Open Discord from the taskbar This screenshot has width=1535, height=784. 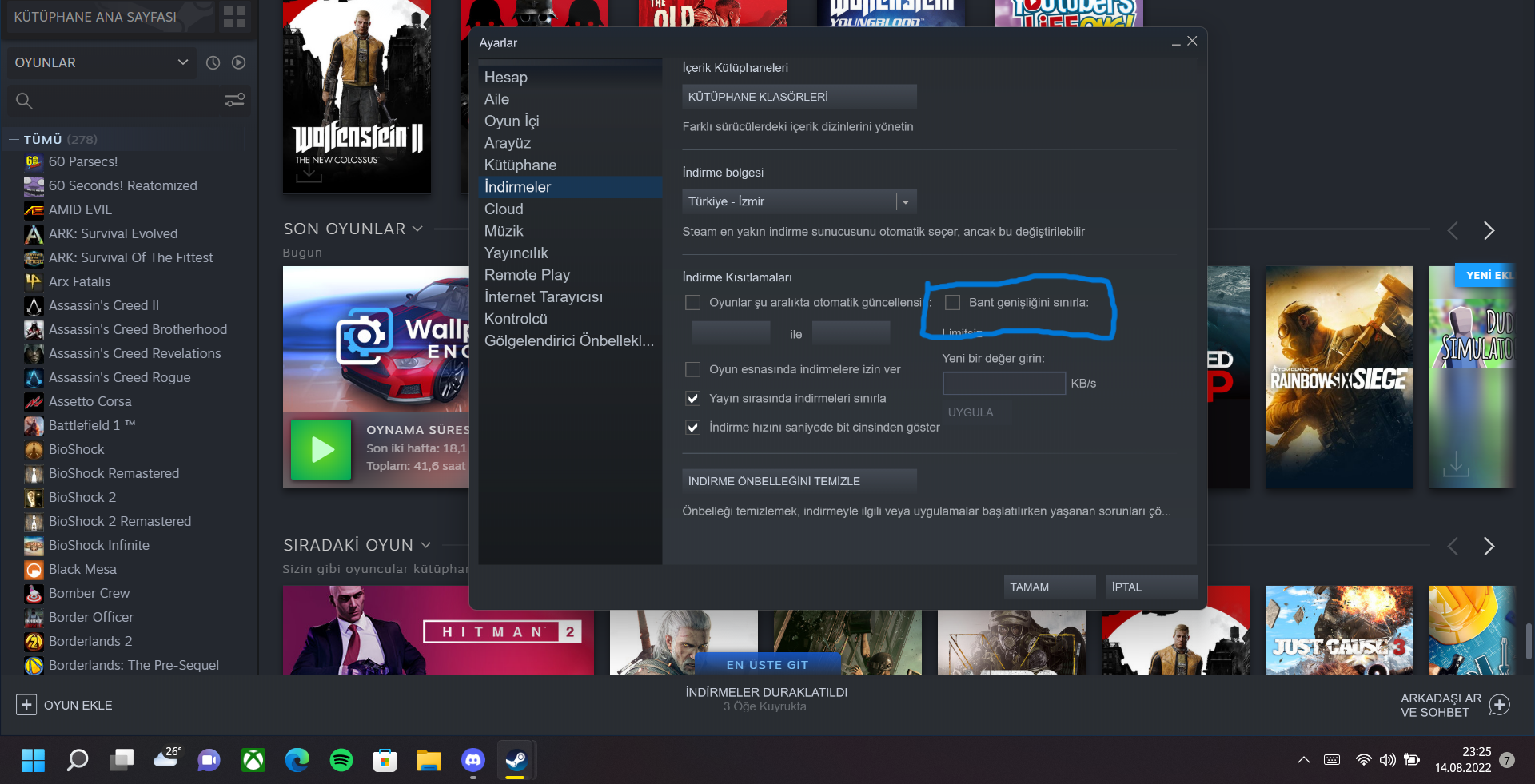(x=473, y=760)
